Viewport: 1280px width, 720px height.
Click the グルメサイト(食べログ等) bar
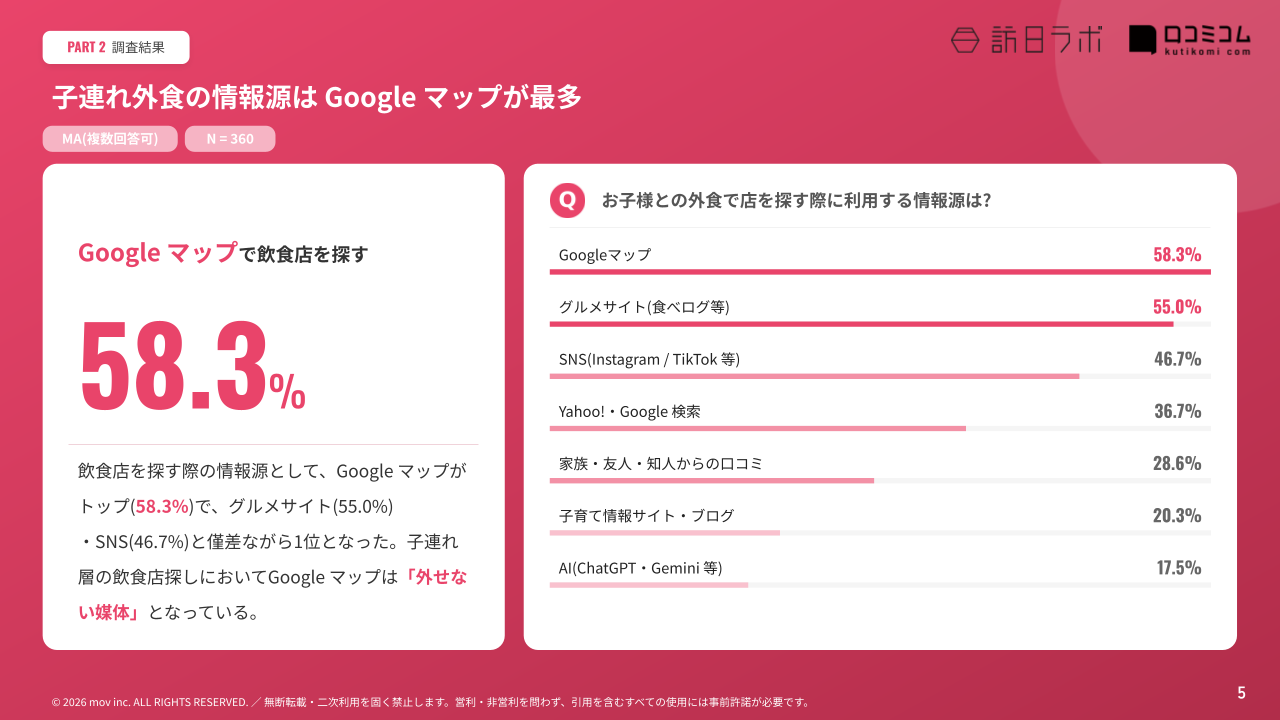coord(861,324)
